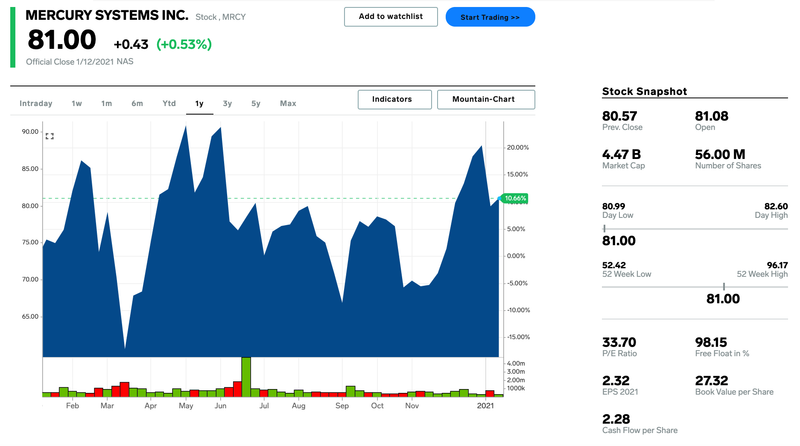Add Mercury Systems to watchlist

coord(391,17)
